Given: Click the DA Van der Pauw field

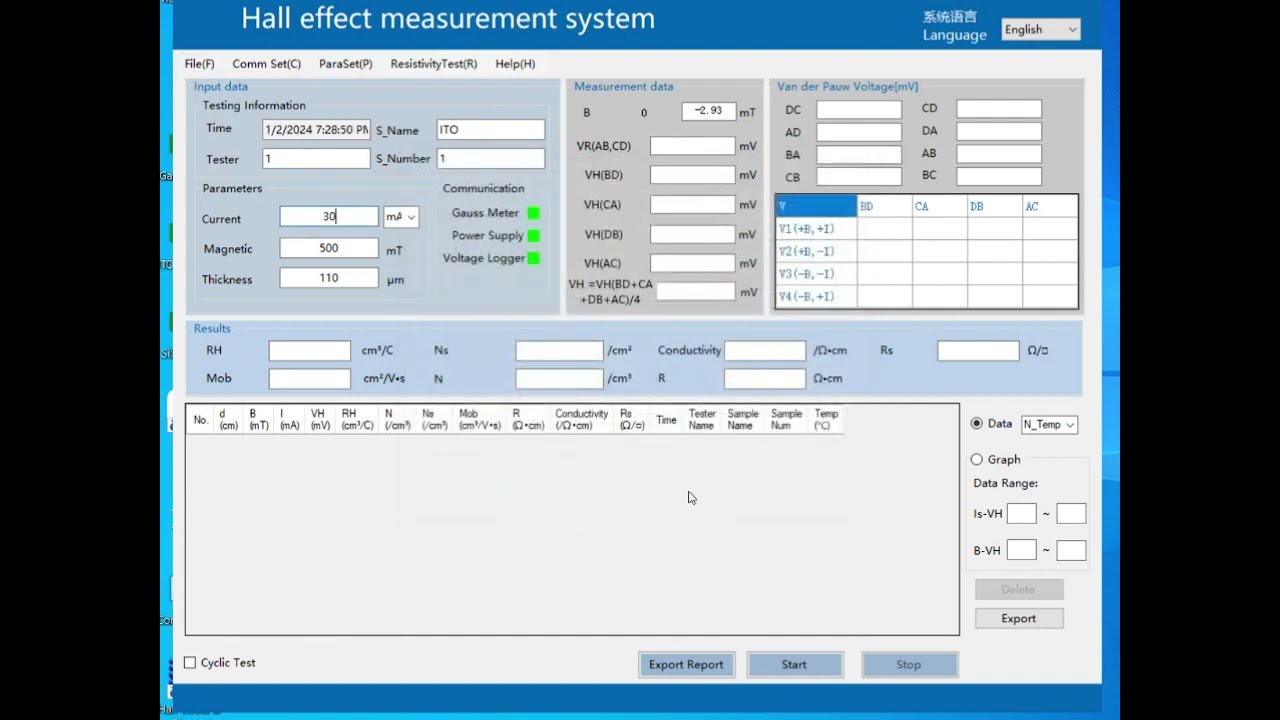Looking at the screenshot, I should pyautogui.click(x=999, y=131).
